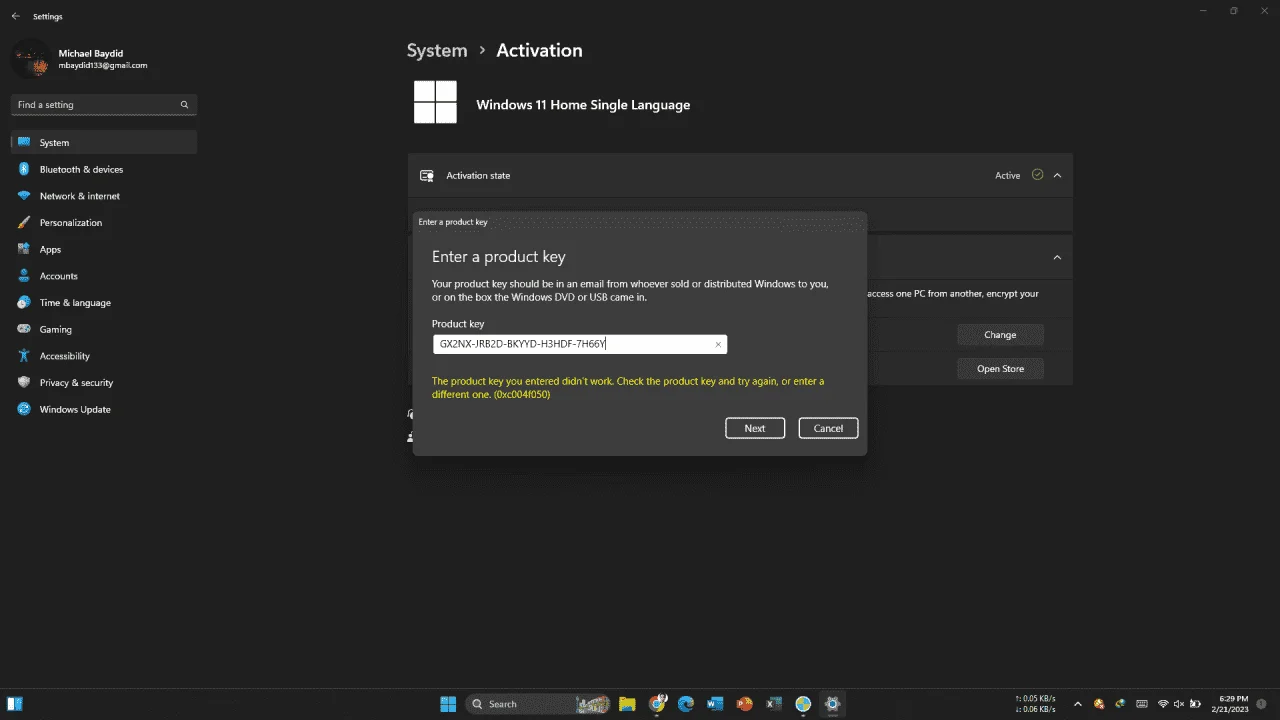Viewport: 1280px width, 720px height.
Task: Open Time & language settings
Action: (x=104, y=303)
